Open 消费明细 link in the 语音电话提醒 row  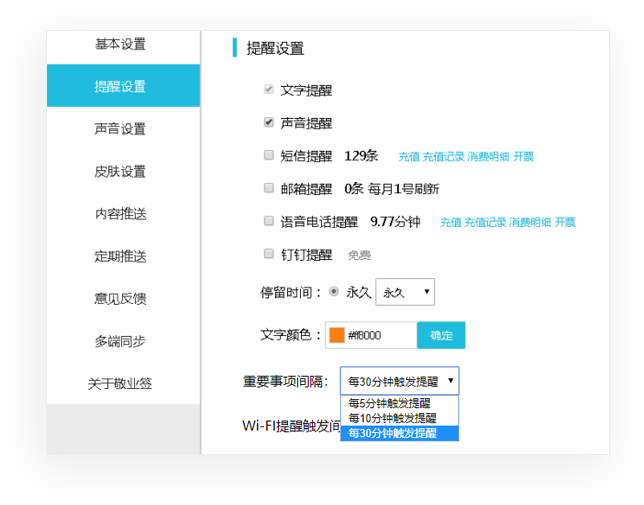(530, 223)
